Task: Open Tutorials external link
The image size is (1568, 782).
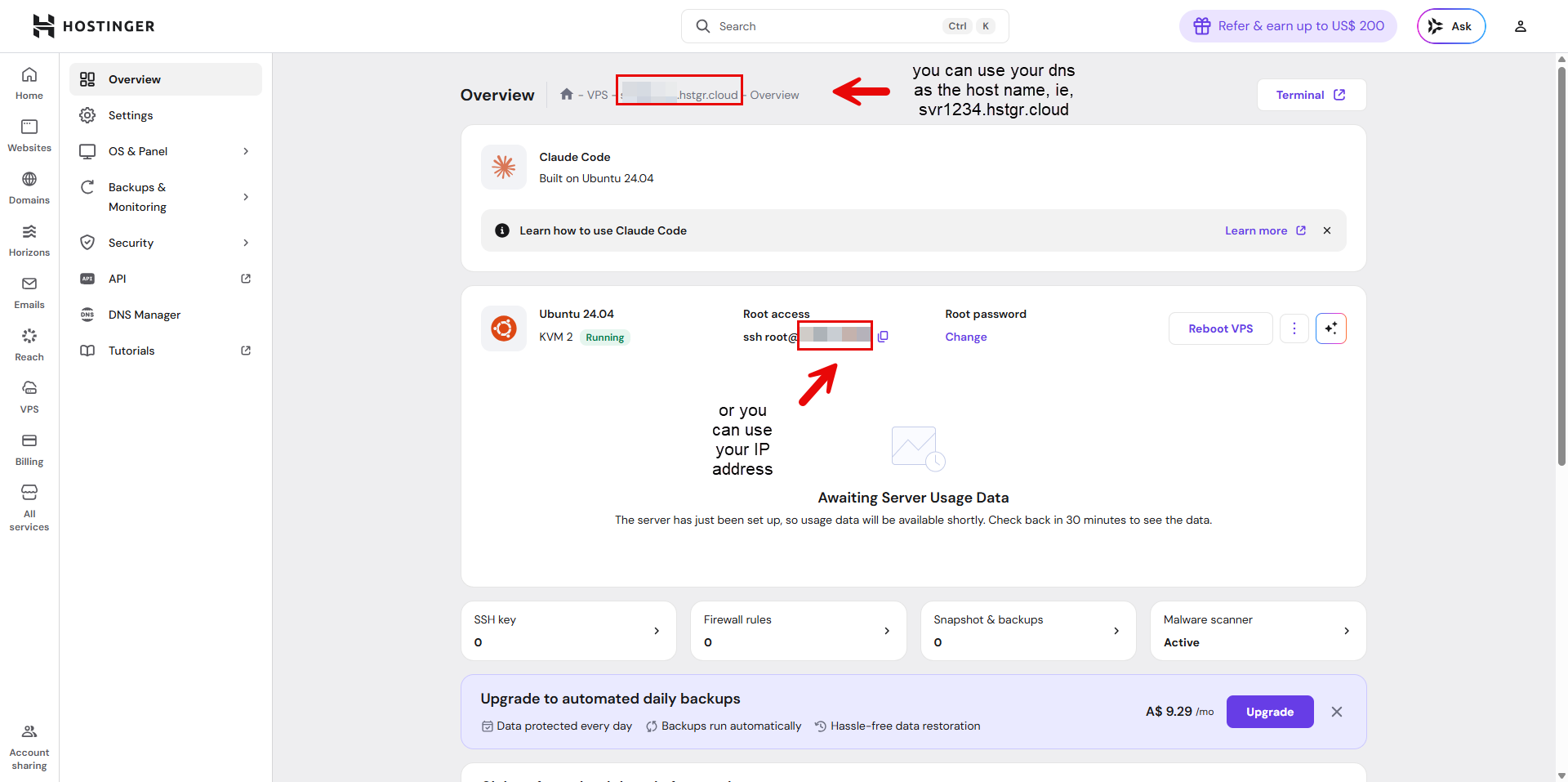Action: pyautogui.click(x=166, y=351)
